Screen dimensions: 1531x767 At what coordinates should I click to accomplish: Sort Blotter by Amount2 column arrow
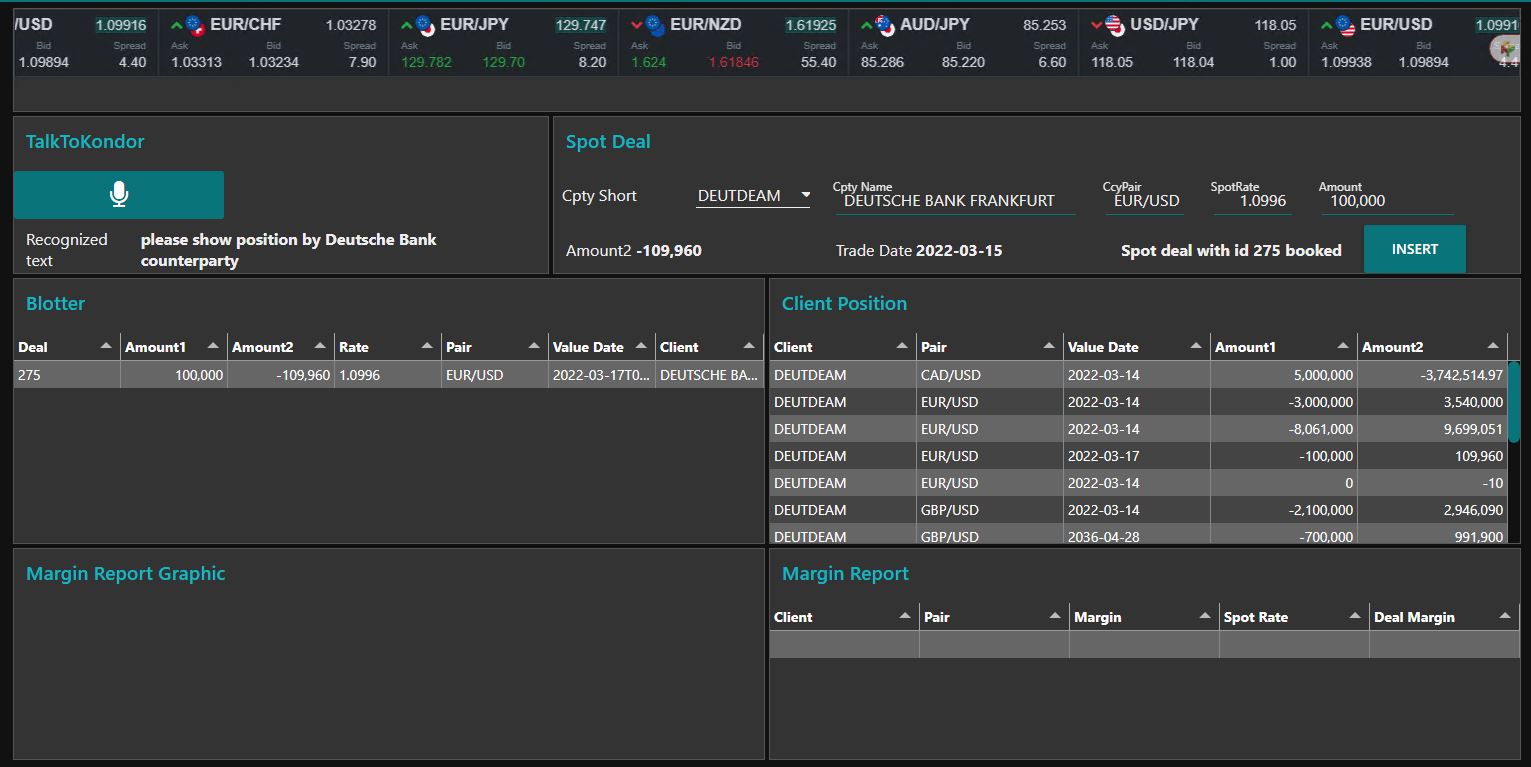pos(320,346)
